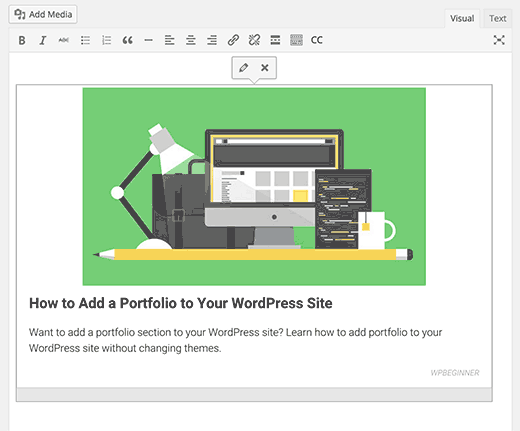Insert a numbered list

point(106,40)
